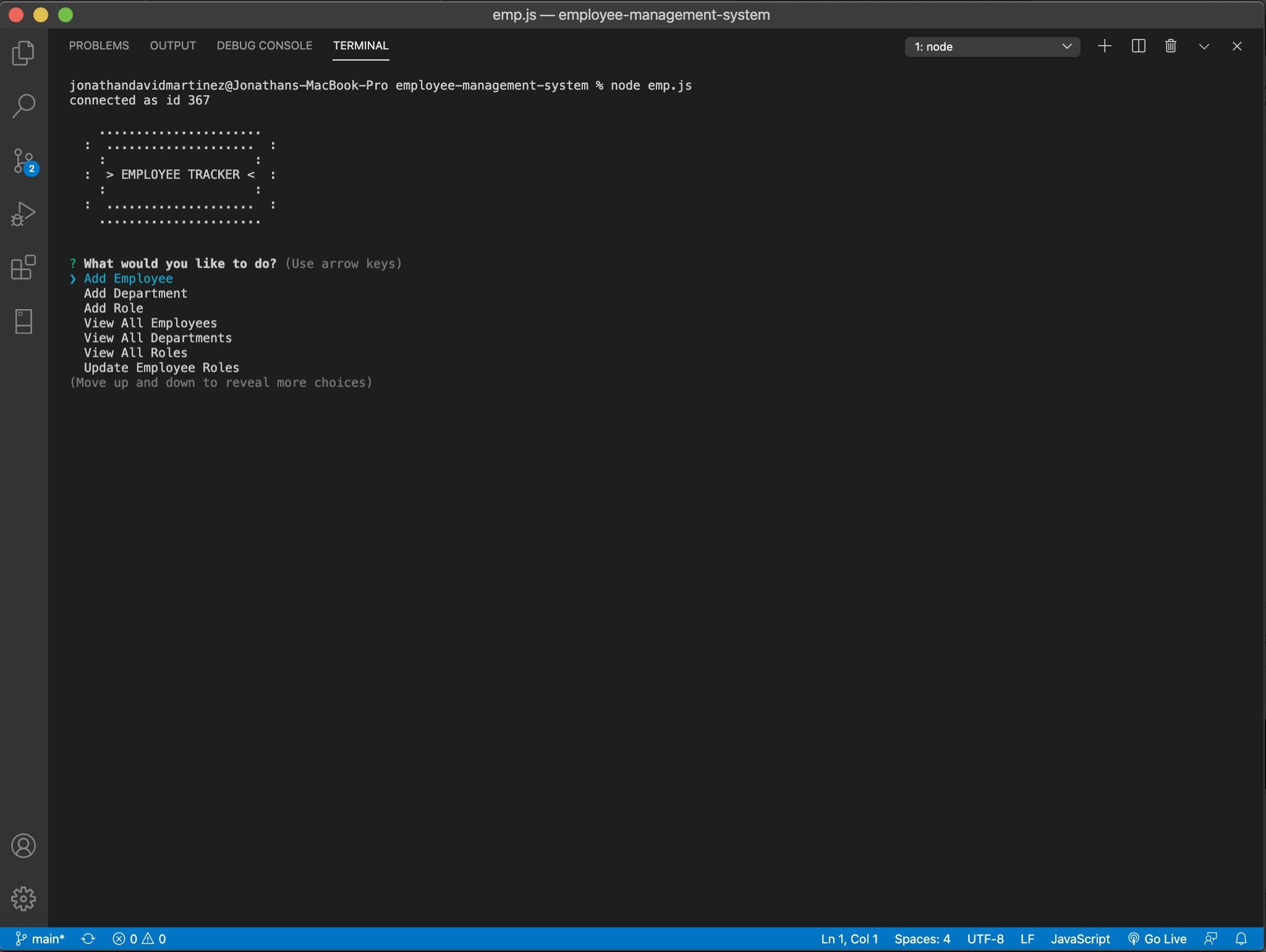Switch to the DEBUG CONSOLE tab
Viewport: 1266px width, 952px height.
pyautogui.click(x=264, y=46)
